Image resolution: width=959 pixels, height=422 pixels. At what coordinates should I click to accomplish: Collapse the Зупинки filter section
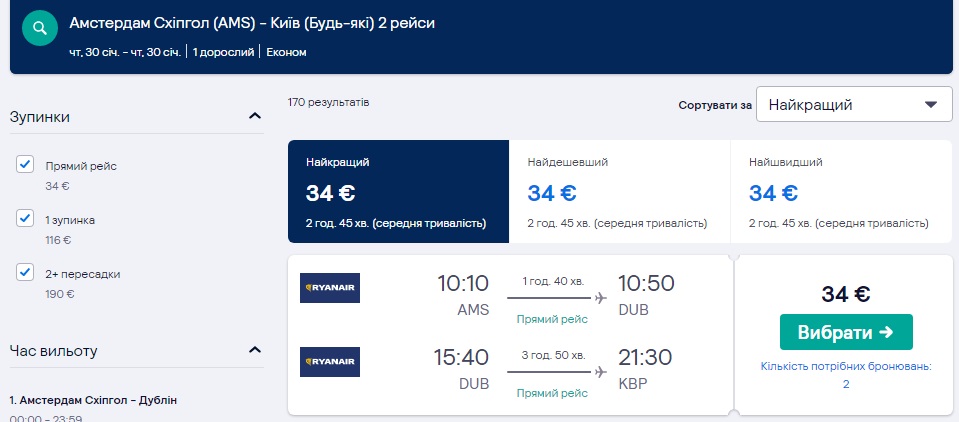pyautogui.click(x=255, y=117)
